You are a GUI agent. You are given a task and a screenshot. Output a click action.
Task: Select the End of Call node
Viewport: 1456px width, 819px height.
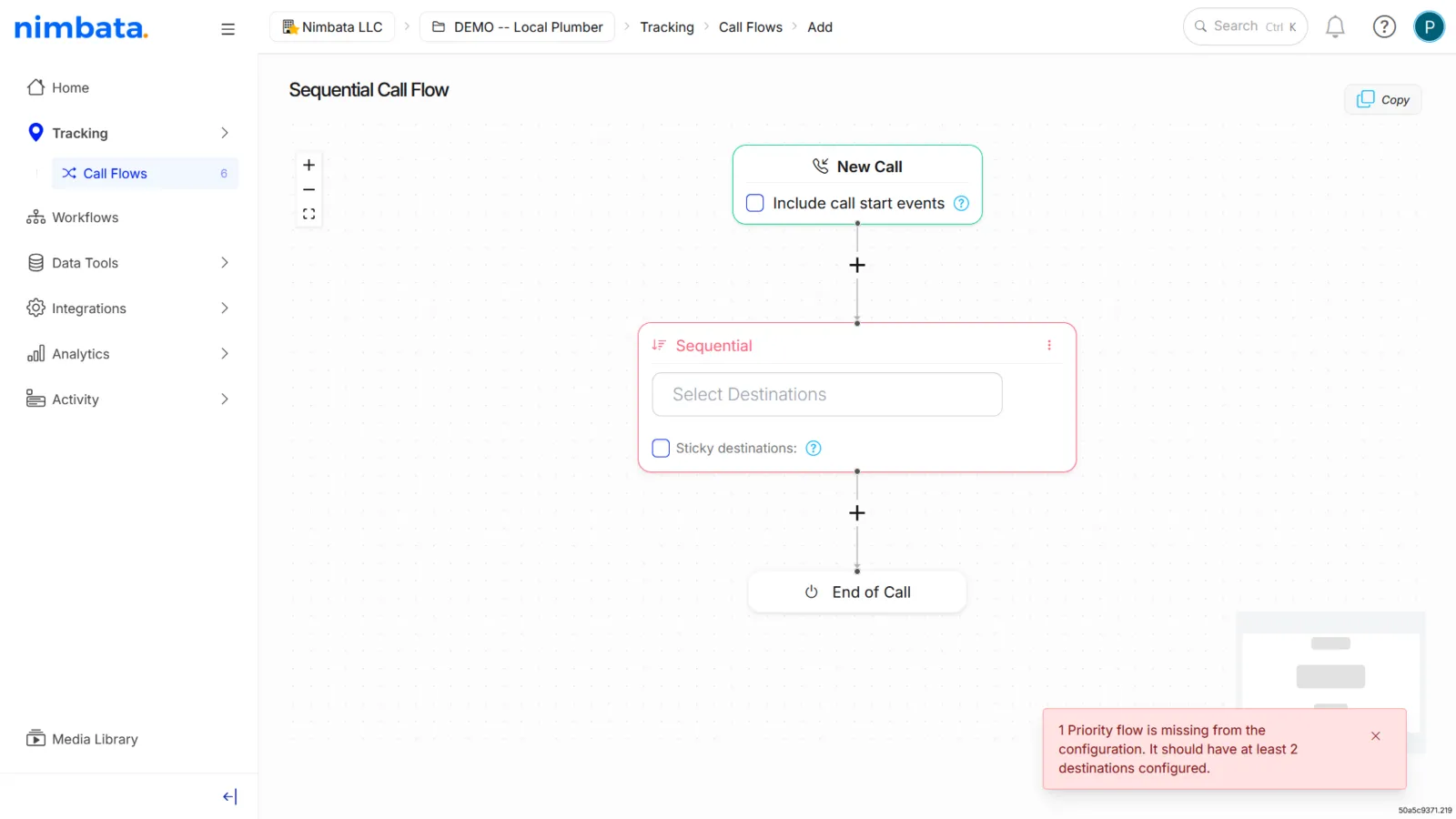[x=857, y=592]
